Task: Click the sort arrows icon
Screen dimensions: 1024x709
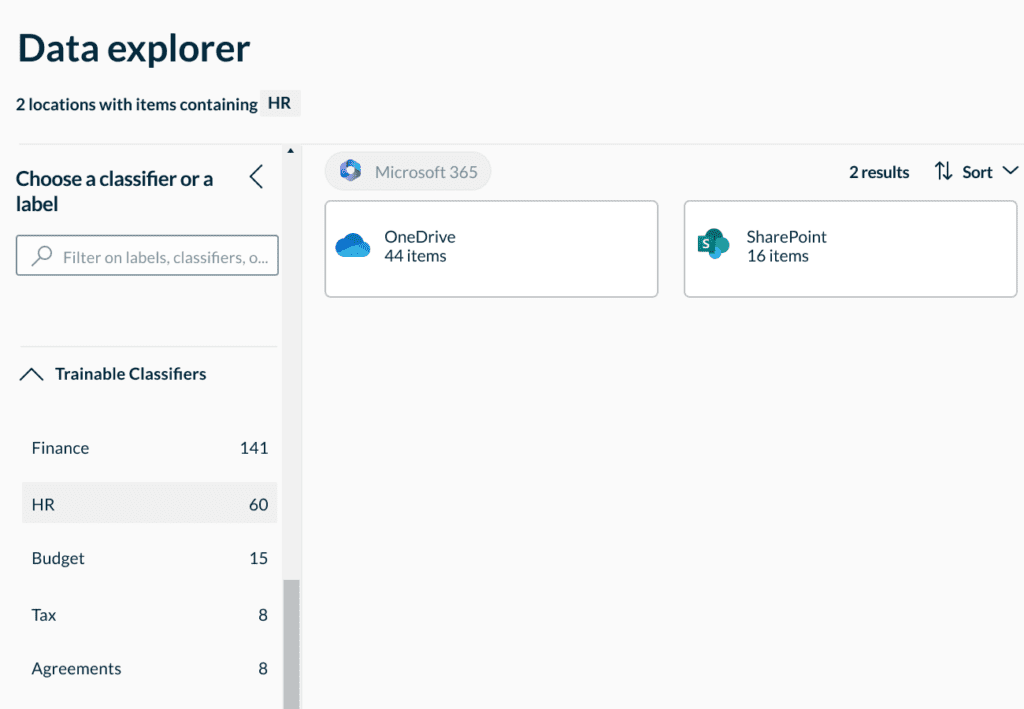Action: point(943,172)
